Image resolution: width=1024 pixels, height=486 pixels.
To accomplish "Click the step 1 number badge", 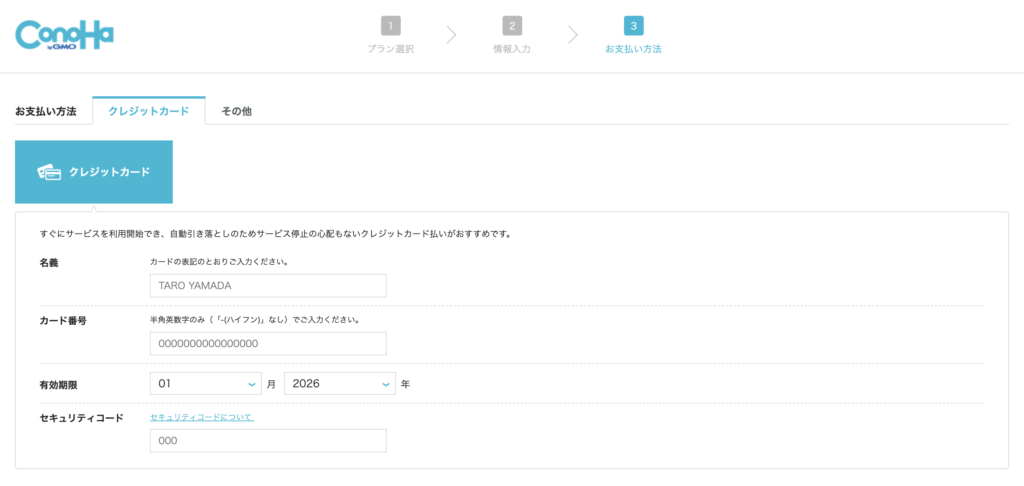I will click(391, 26).
